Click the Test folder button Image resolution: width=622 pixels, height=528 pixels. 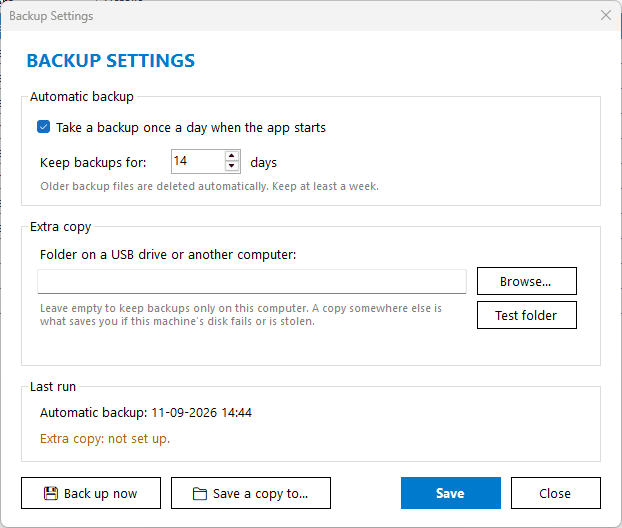tap(526, 315)
